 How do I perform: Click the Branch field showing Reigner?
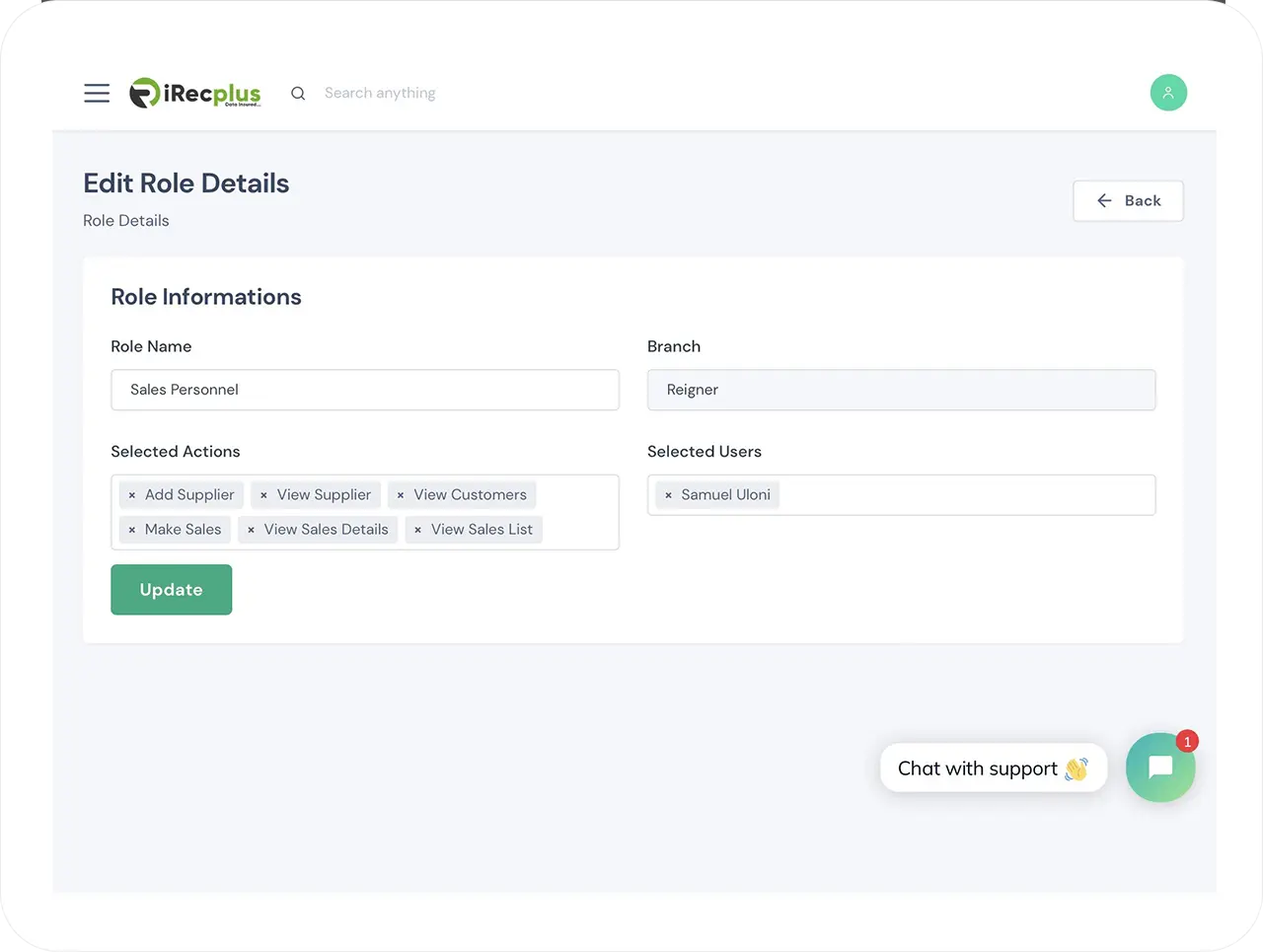pos(901,390)
